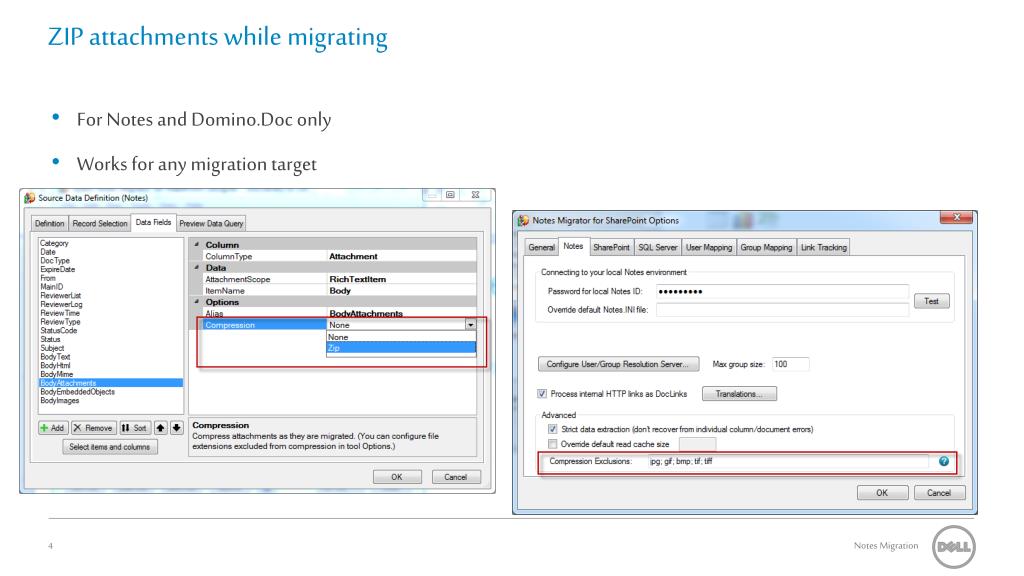1024x576 pixels.
Task: Open the Compression dropdown arrow
Action: (x=470, y=325)
